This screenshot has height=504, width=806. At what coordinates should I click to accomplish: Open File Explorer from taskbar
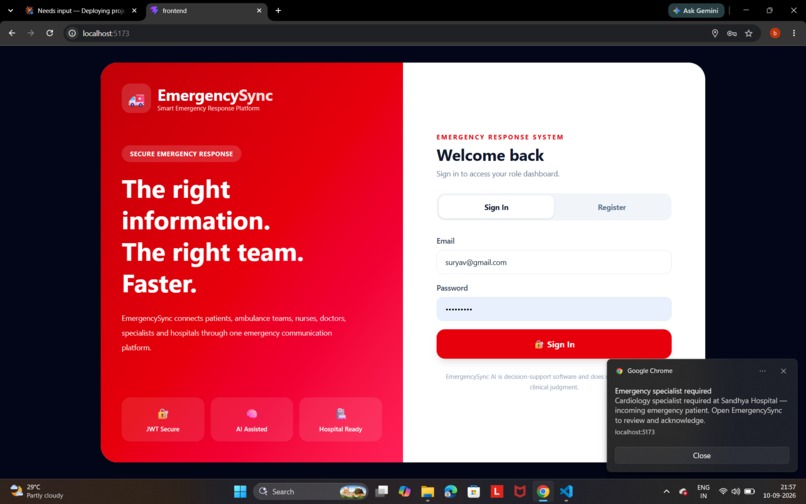pos(428,492)
